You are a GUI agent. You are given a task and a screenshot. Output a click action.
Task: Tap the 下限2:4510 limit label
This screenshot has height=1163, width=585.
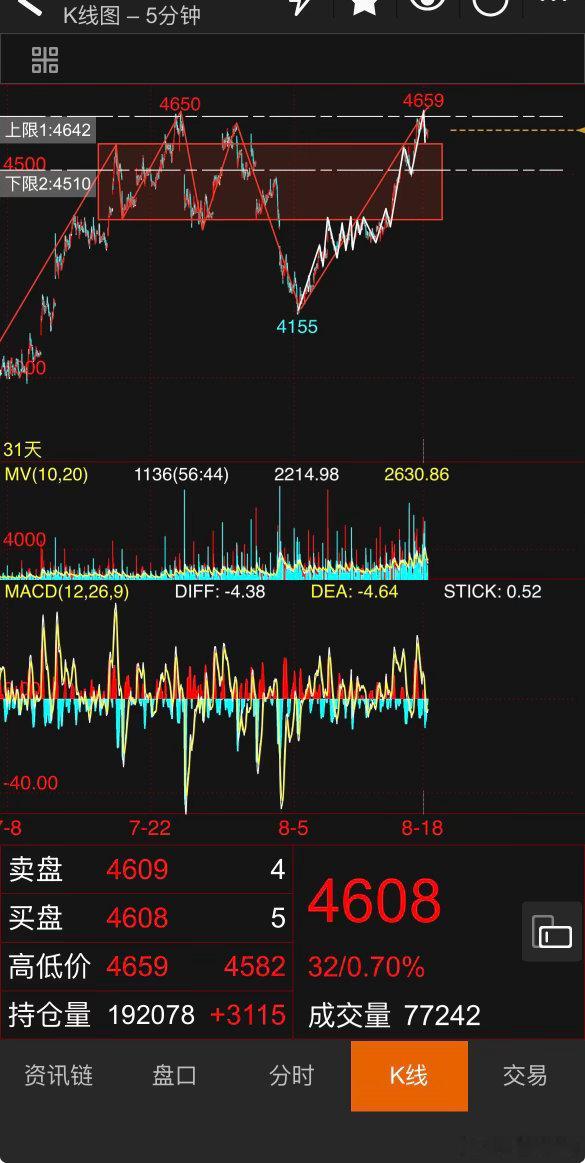[x=47, y=184]
